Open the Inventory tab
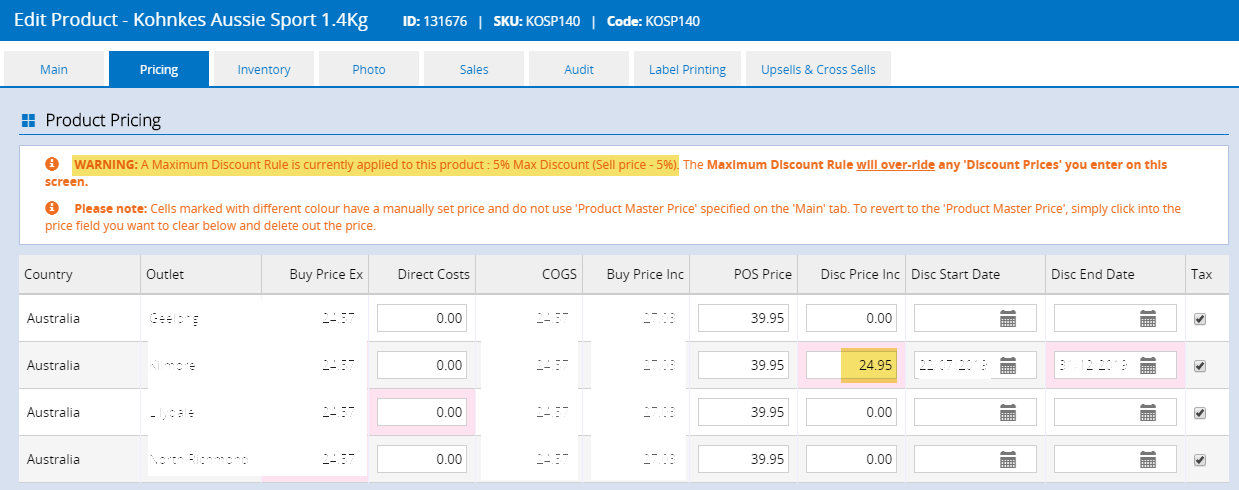The width and height of the screenshot is (1239, 490). coord(264,69)
